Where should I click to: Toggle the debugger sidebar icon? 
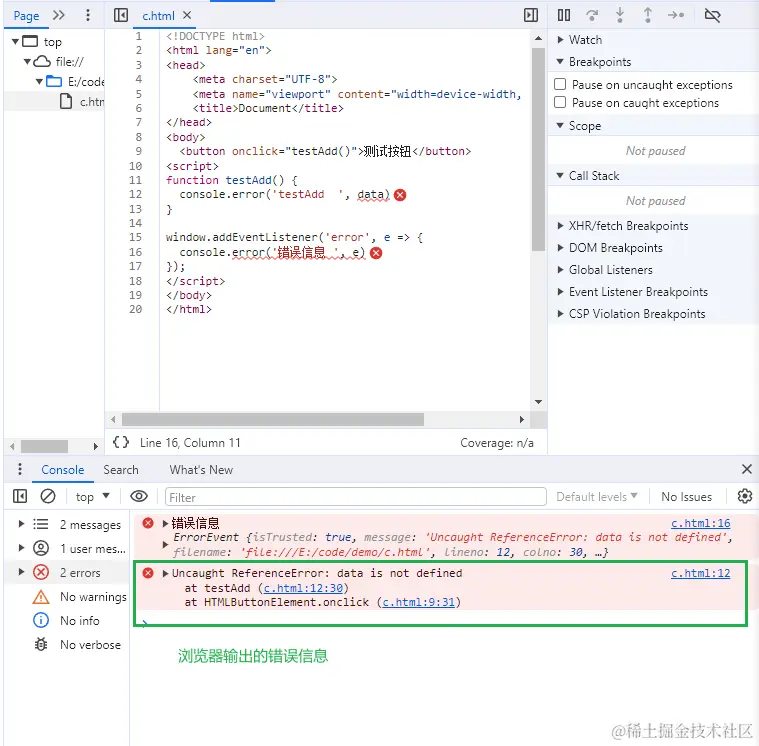point(531,15)
